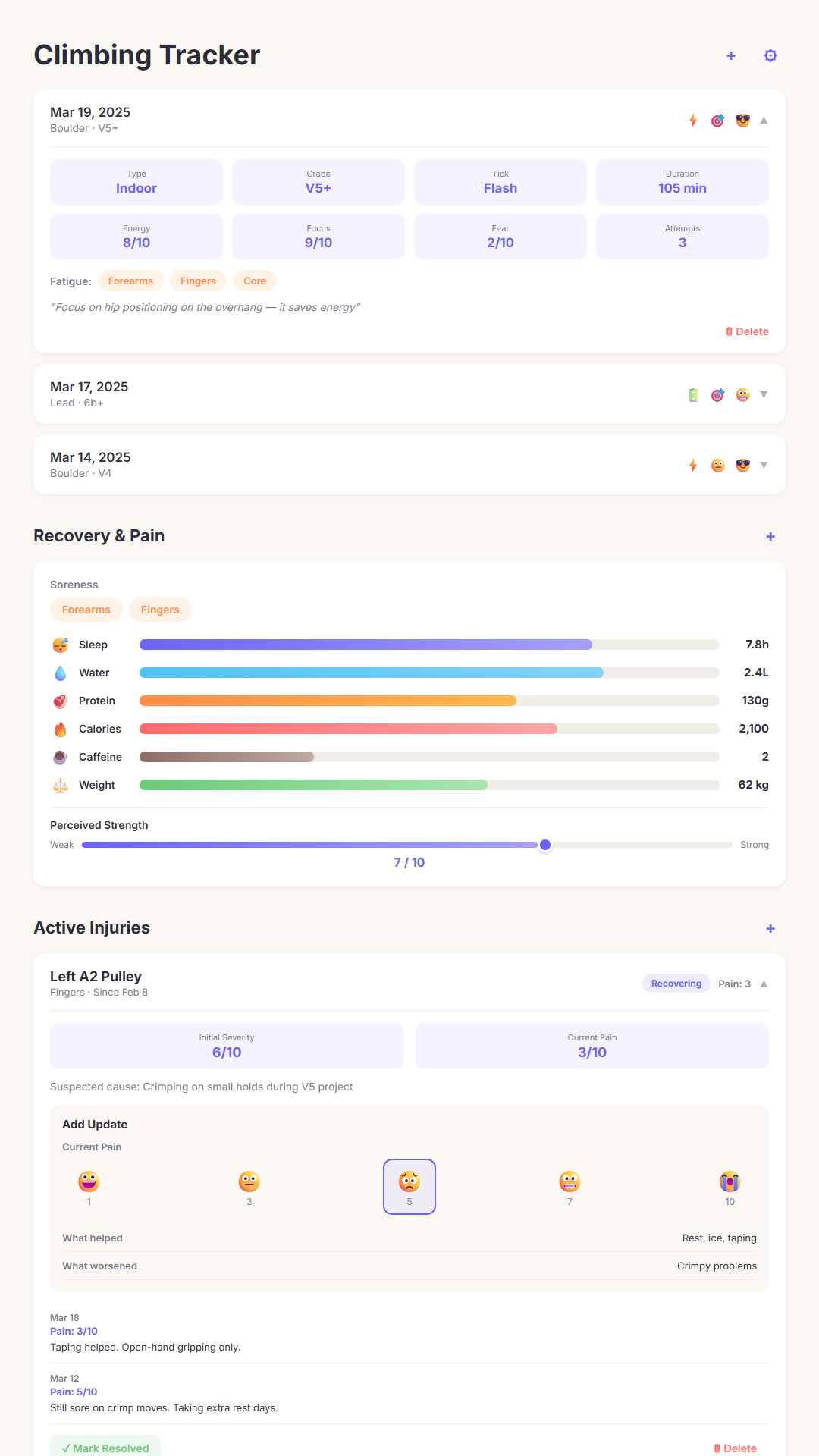Toggle the Fingers soreness chip
The height and width of the screenshot is (1456, 819).
coord(160,610)
